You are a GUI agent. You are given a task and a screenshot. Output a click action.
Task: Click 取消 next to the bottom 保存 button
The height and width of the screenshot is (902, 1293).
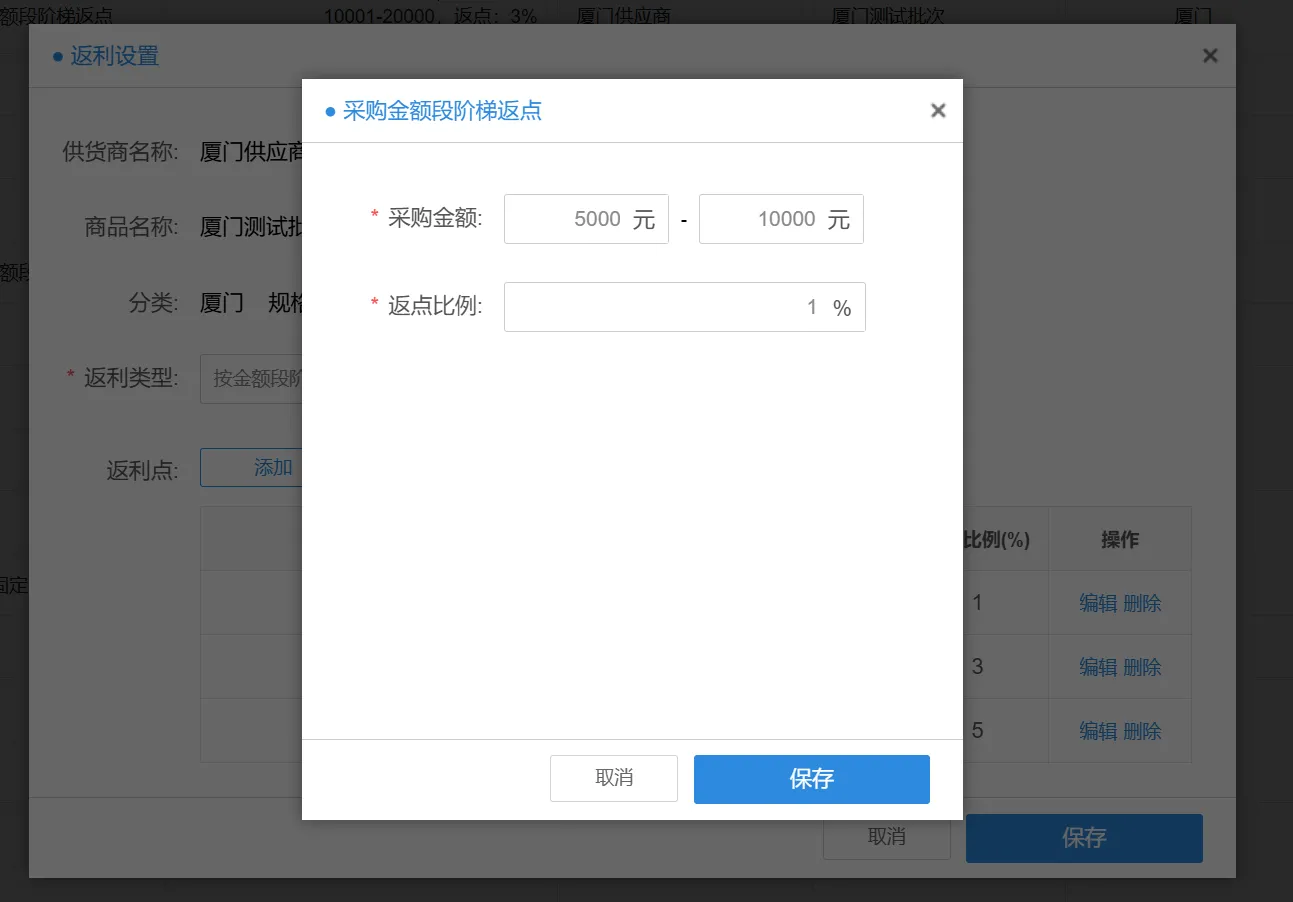pyautogui.click(x=886, y=838)
